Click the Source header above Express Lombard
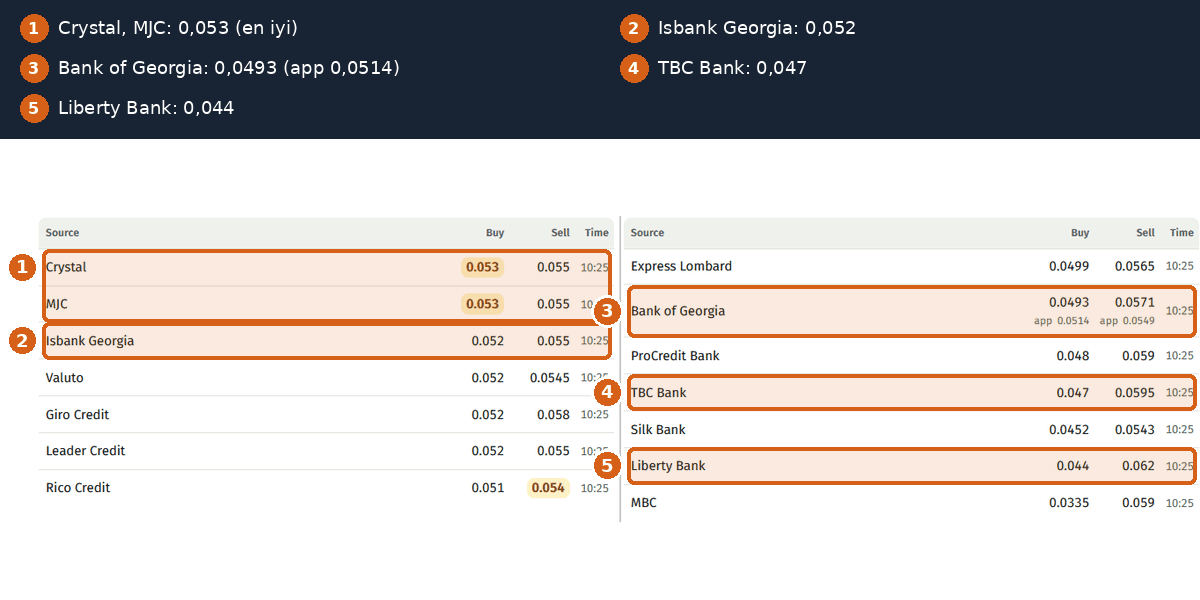Image resolution: width=1200 pixels, height=600 pixels. click(x=647, y=233)
